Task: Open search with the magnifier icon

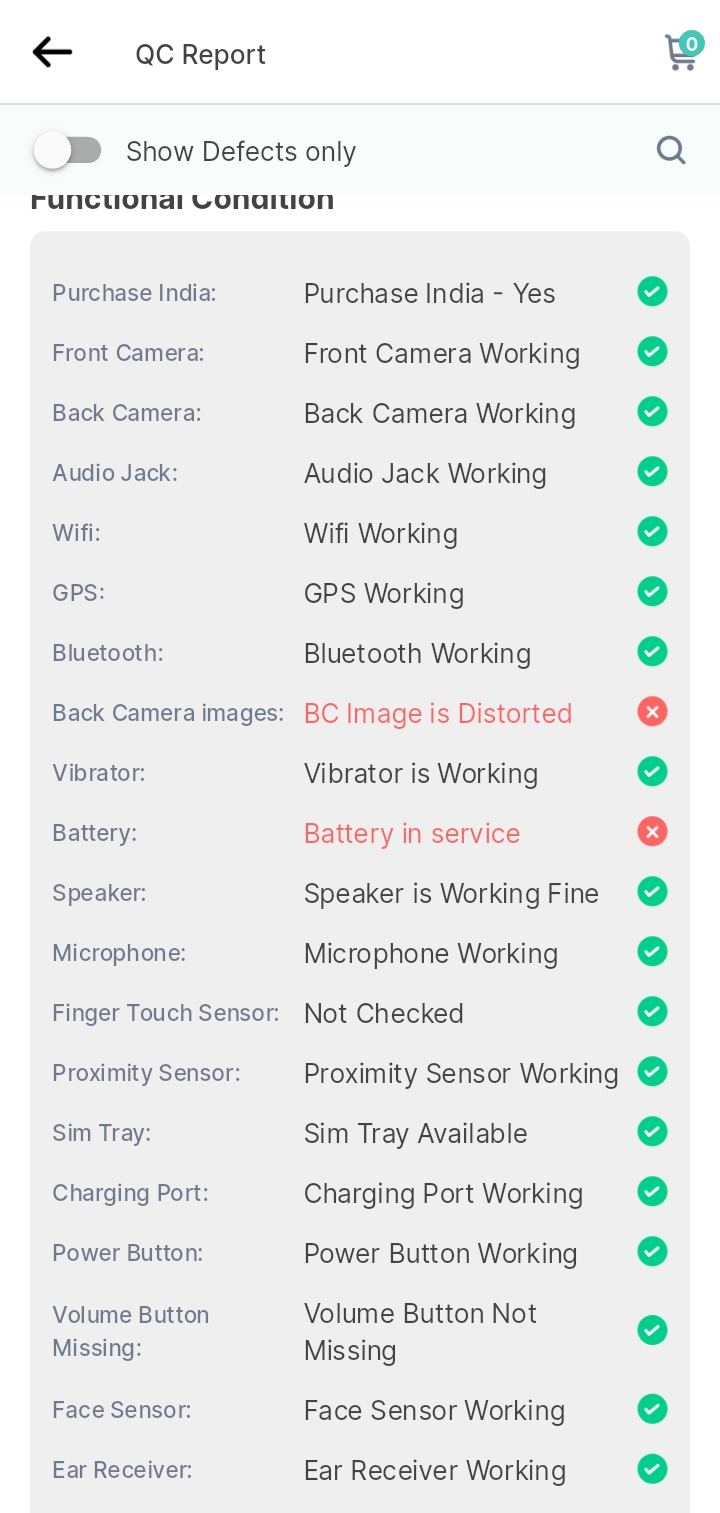Action: [x=671, y=151]
